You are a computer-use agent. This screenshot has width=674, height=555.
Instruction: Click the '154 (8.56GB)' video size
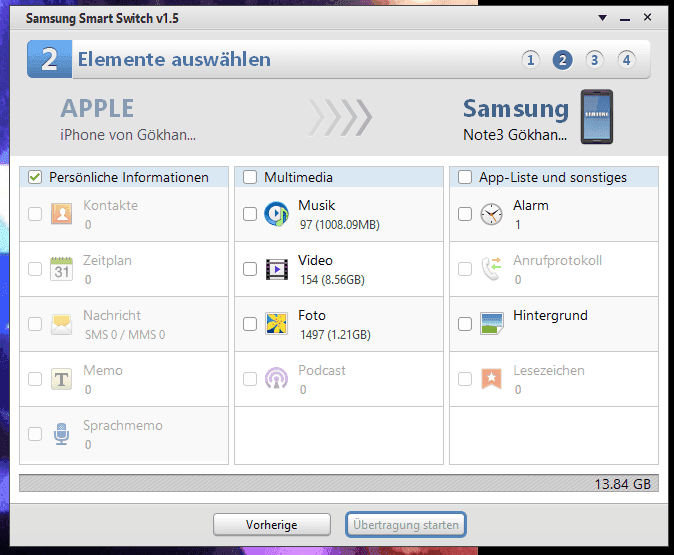[x=332, y=280]
